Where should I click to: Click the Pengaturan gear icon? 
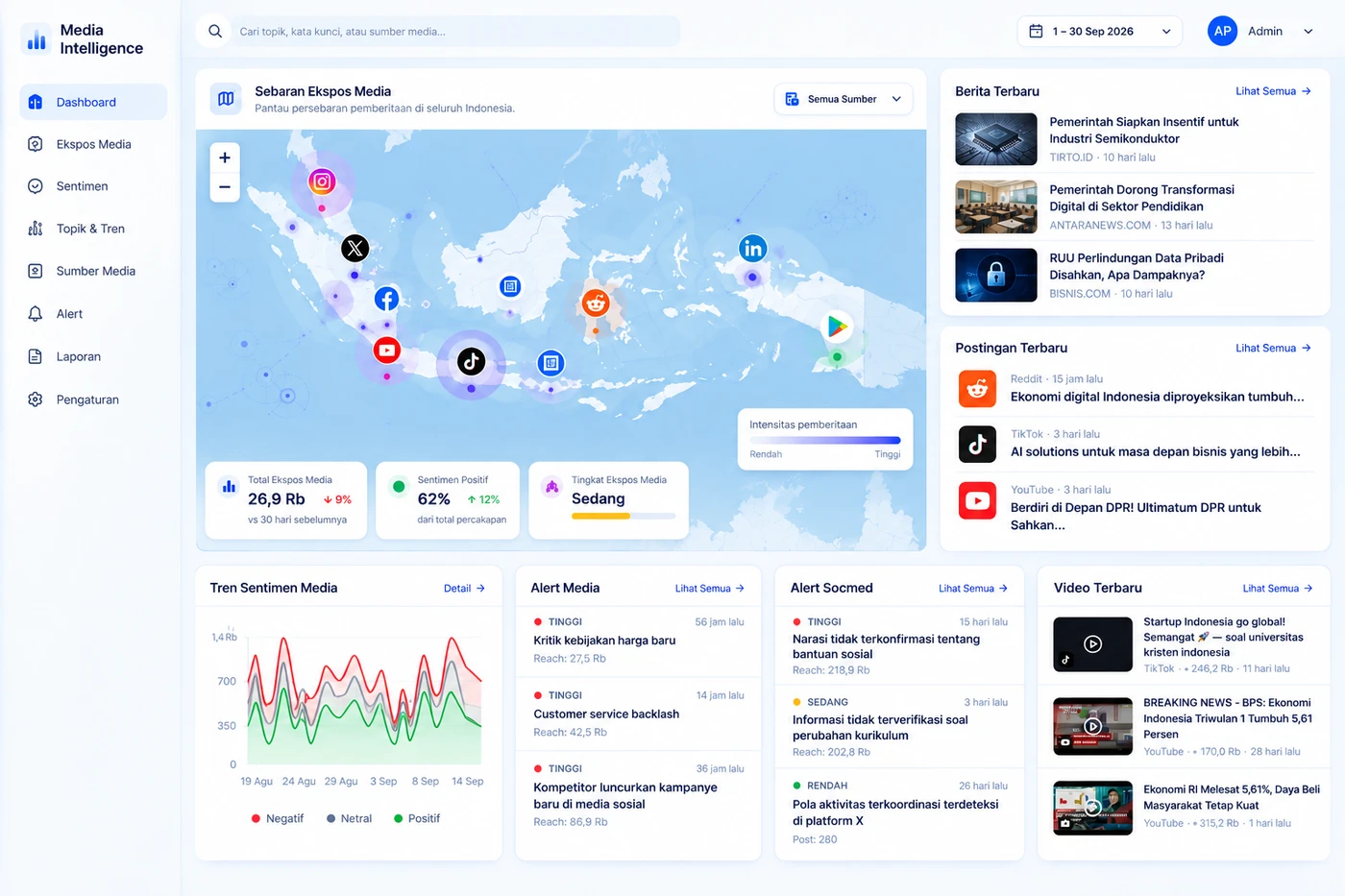[x=36, y=400]
